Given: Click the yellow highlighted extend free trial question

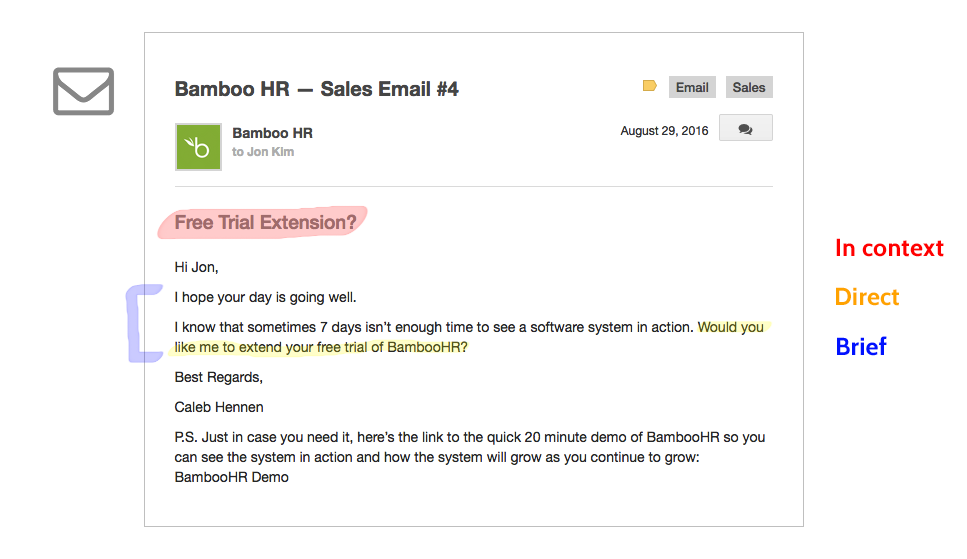Looking at the screenshot, I should point(469,337).
